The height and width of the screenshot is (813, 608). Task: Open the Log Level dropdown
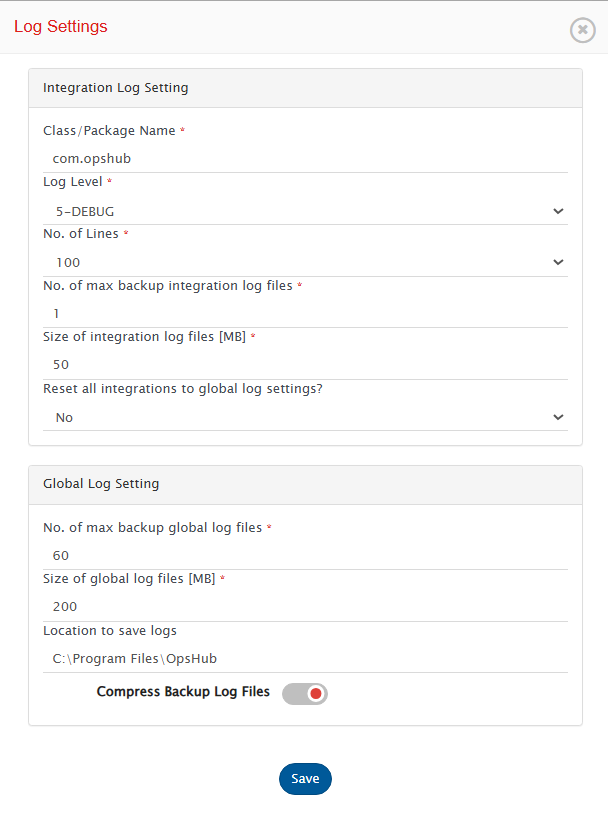pos(305,211)
